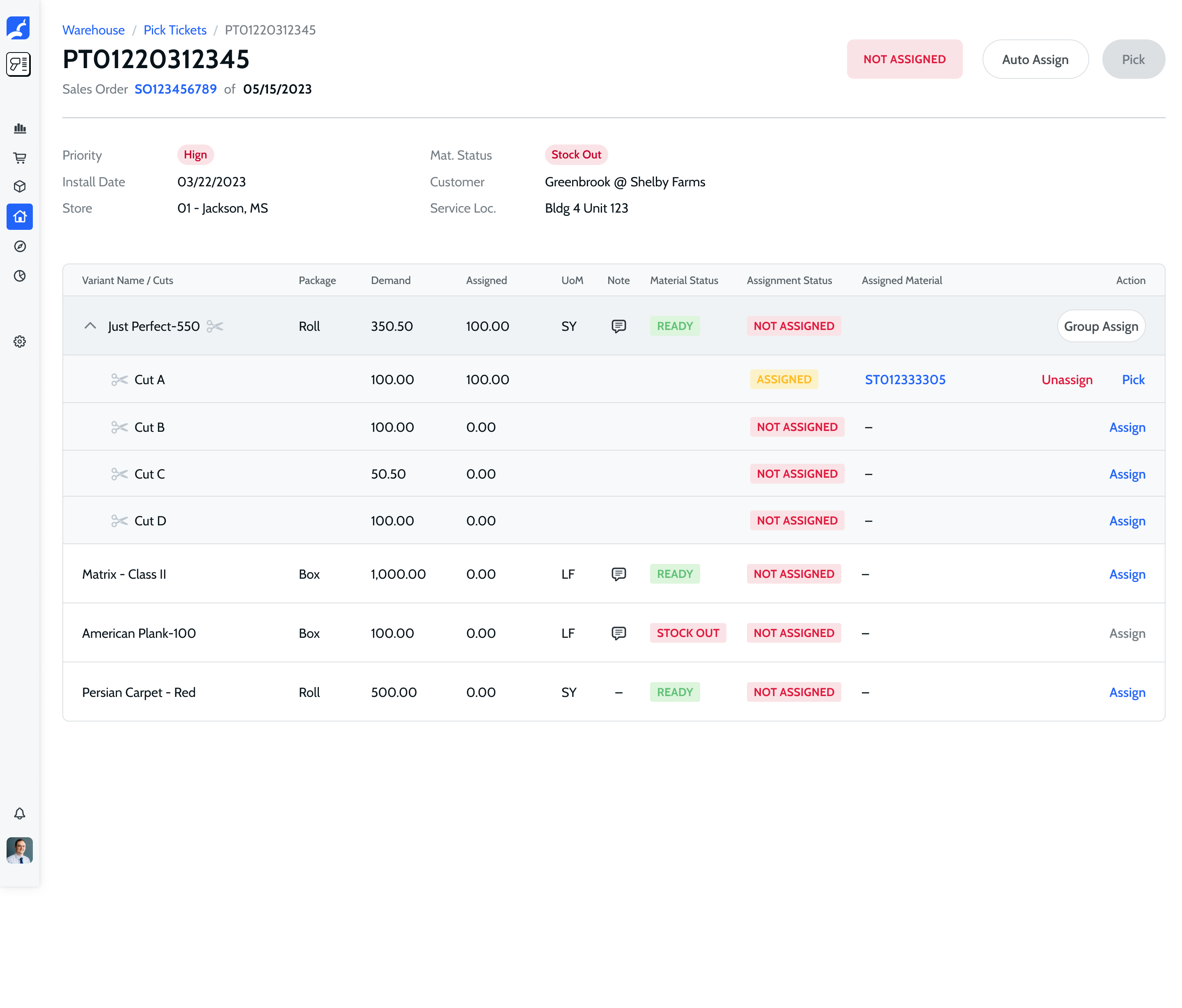1182x1008 pixels.
Task: Collapse the Just Perfect-550 cuts group
Action: click(90, 326)
